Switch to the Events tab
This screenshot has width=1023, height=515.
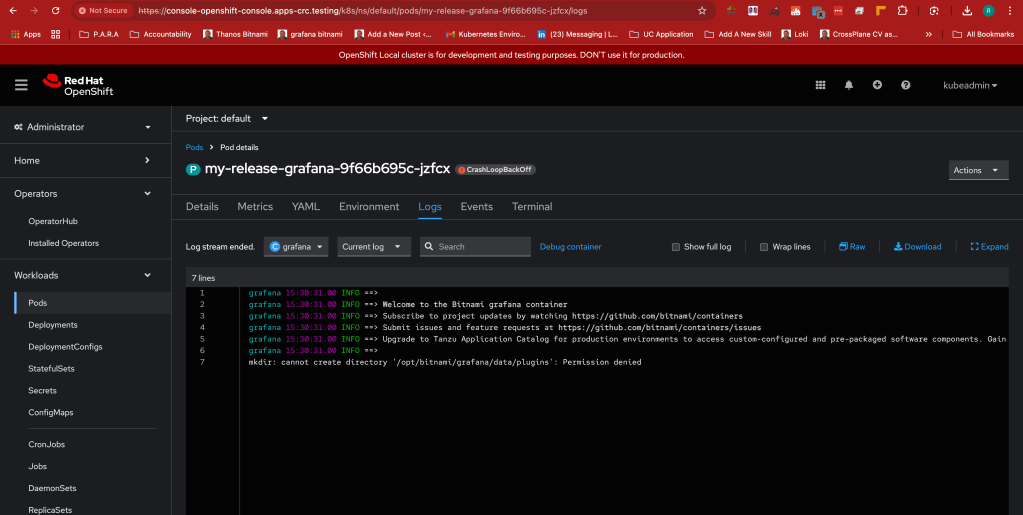pos(477,206)
